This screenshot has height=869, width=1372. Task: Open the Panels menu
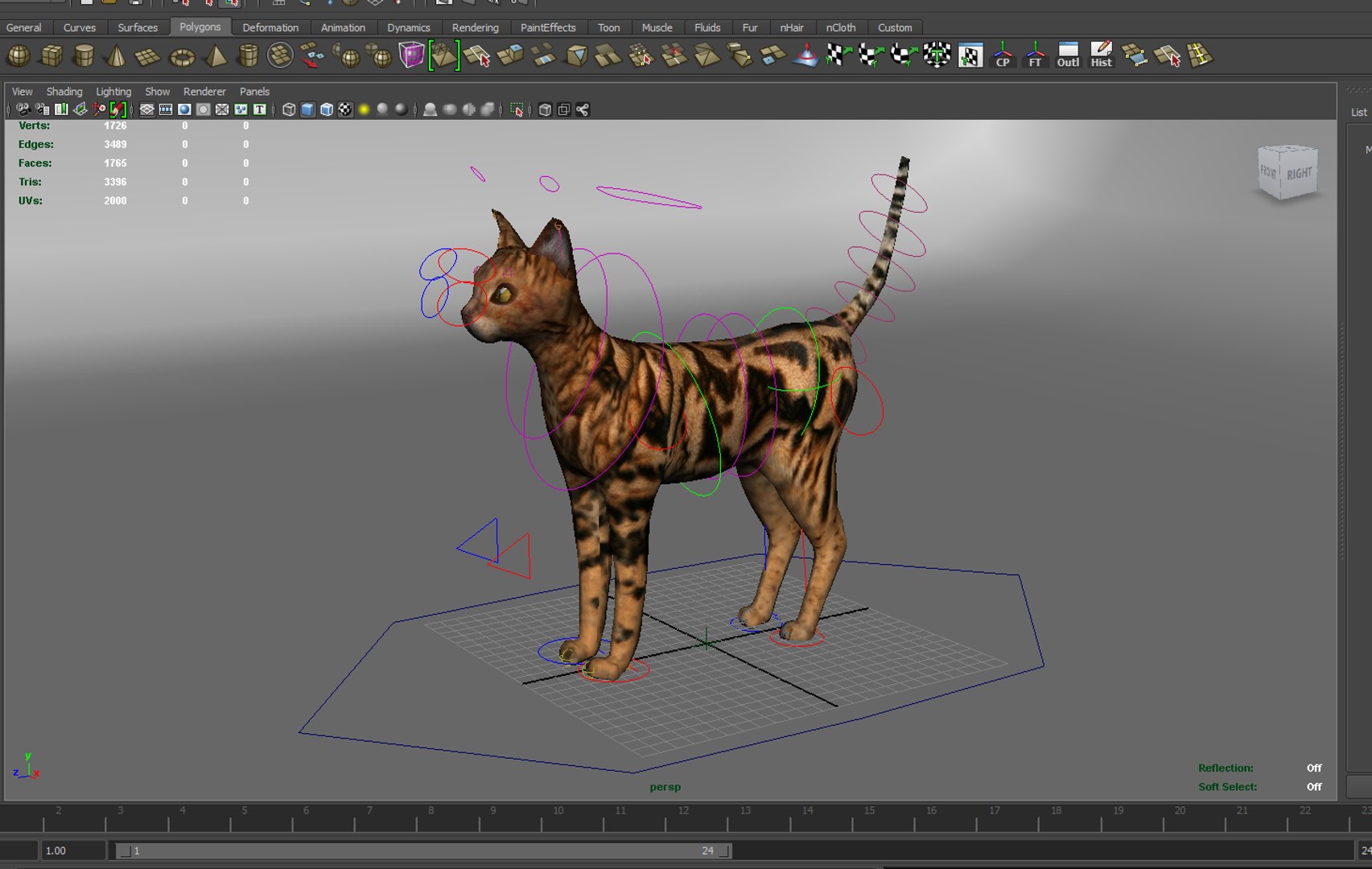point(254,92)
